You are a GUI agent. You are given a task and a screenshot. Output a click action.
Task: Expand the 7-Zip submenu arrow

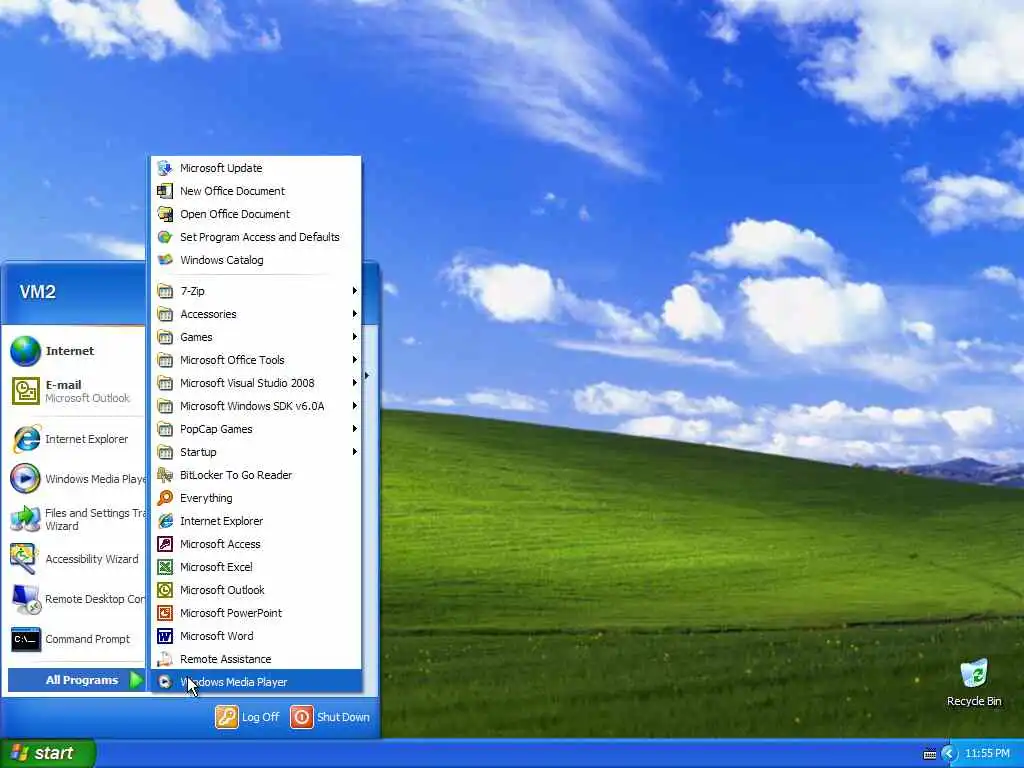coord(355,291)
